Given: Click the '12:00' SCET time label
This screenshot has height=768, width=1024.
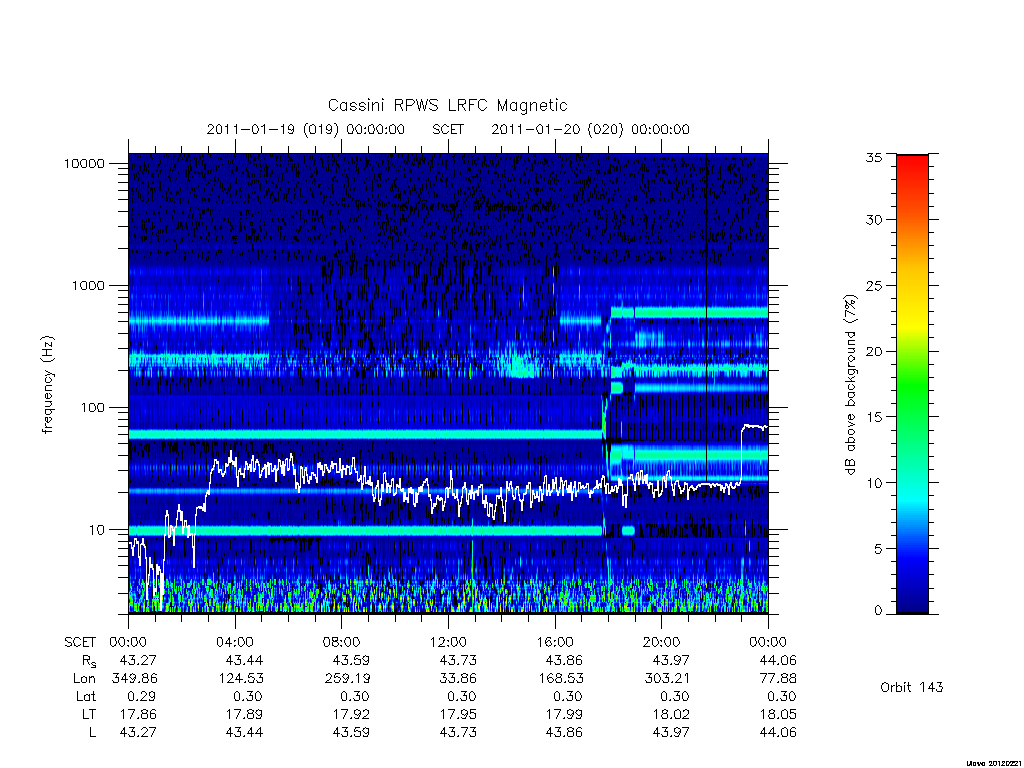Looking at the screenshot, I should [x=448, y=642].
